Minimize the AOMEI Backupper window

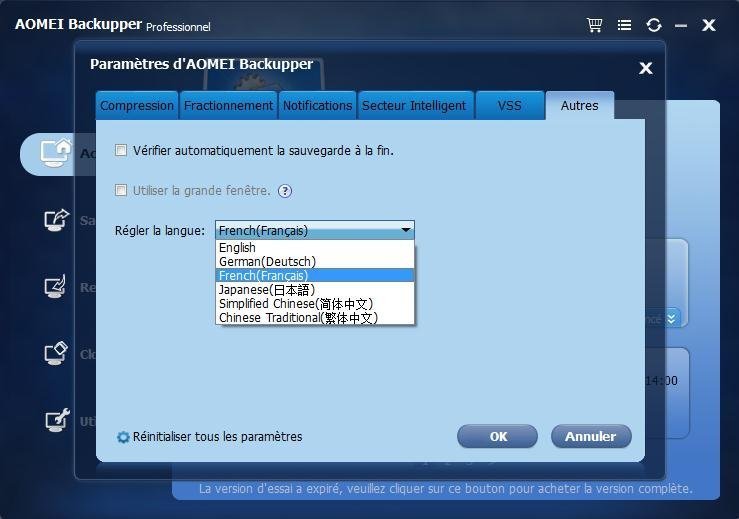pos(681,25)
